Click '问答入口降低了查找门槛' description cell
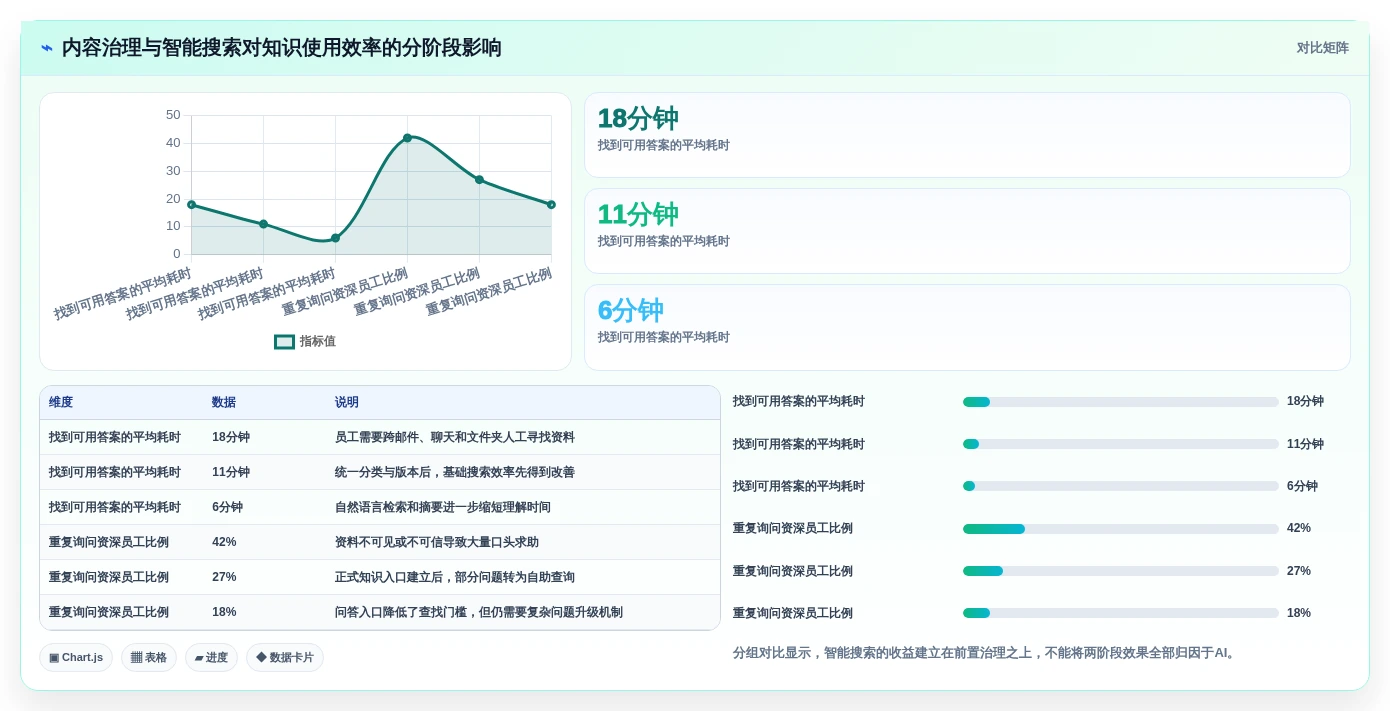Image resolution: width=1390 pixels, height=711 pixels. click(479, 612)
